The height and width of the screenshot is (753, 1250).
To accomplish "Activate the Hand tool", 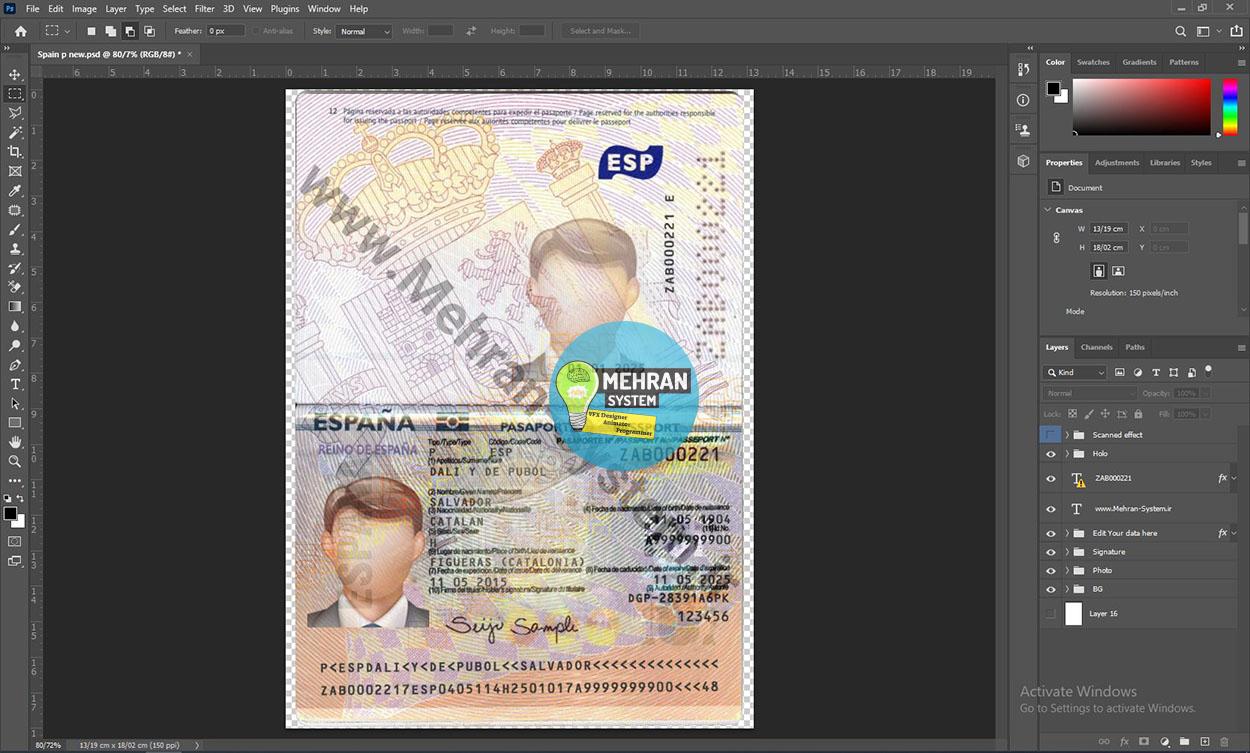I will tap(15, 442).
